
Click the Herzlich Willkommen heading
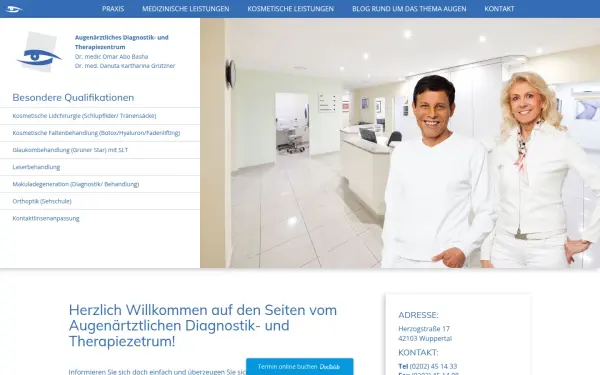point(203,325)
